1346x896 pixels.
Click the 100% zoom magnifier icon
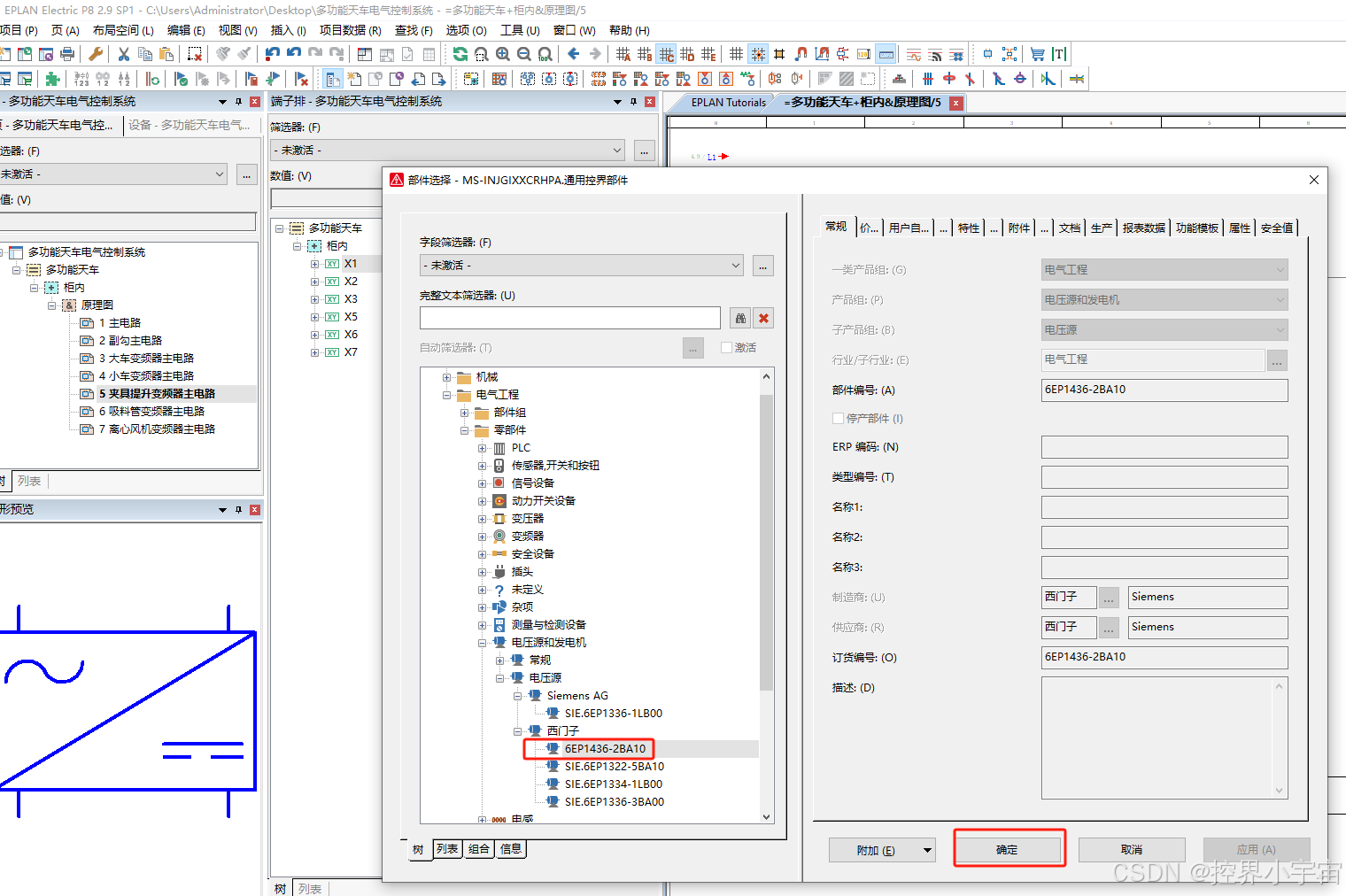[x=545, y=54]
